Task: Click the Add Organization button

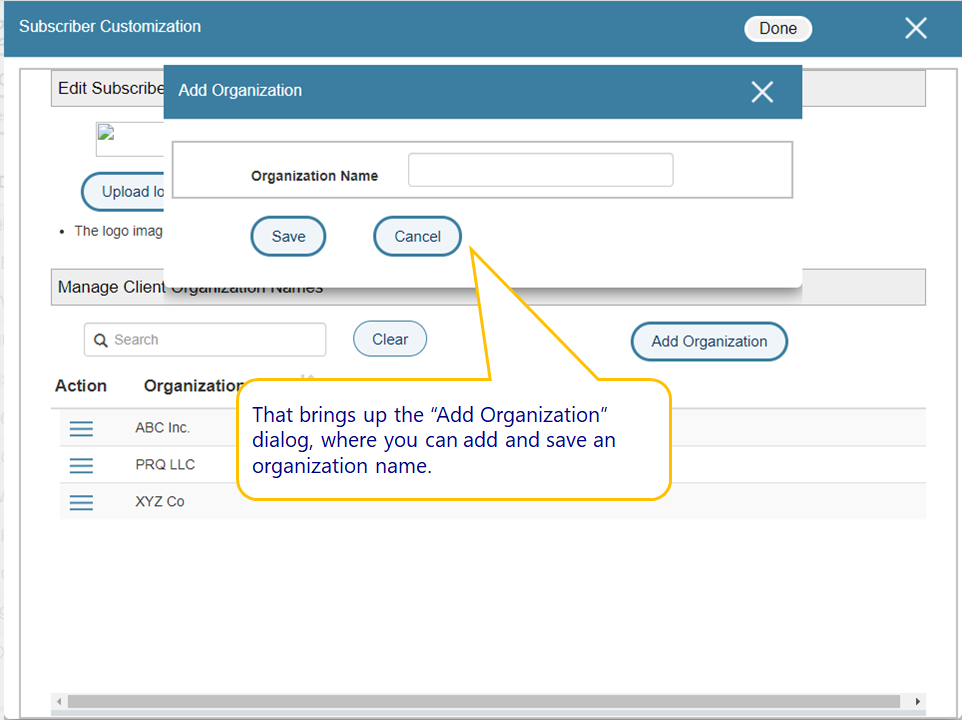Action: coord(709,341)
